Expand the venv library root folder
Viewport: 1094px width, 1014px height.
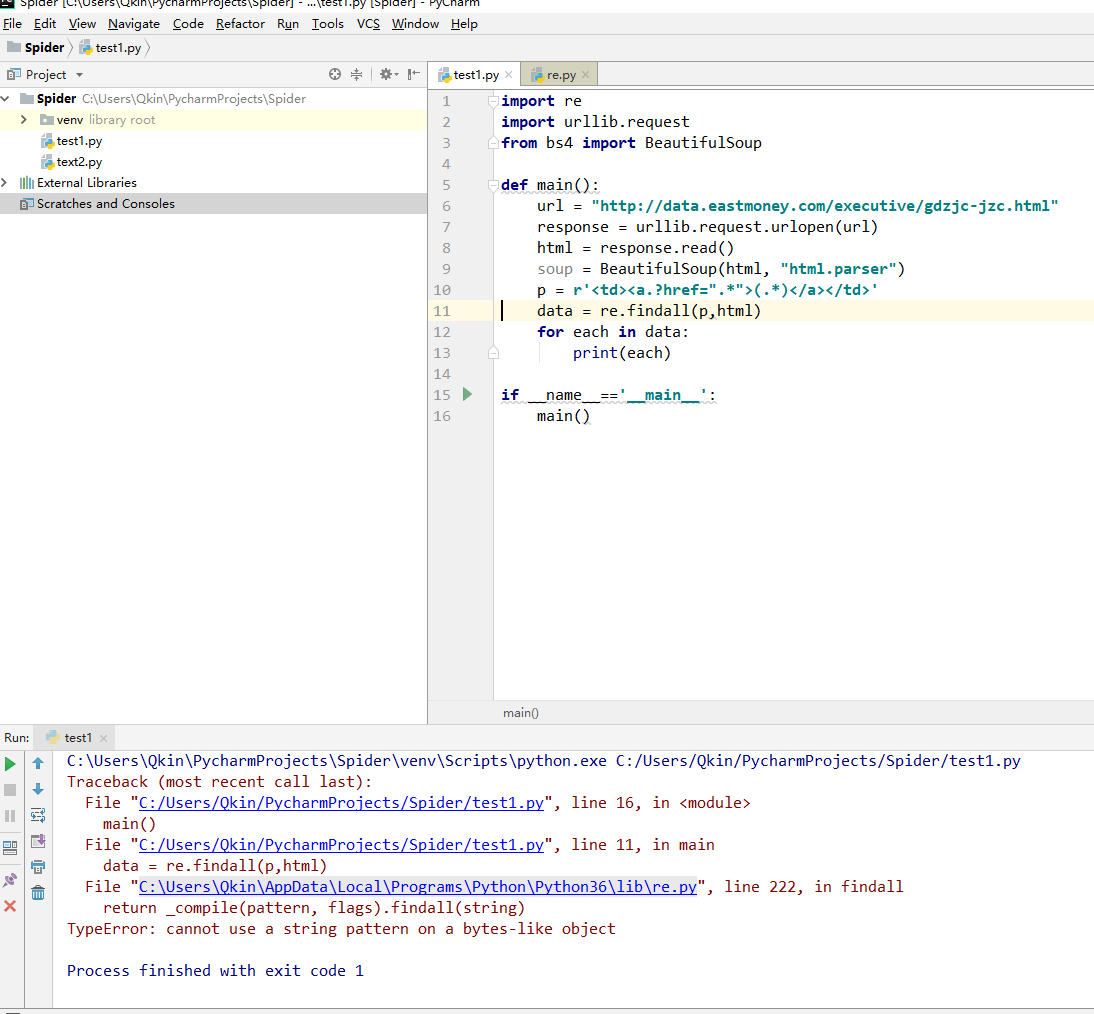pyautogui.click(x=23, y=120)
